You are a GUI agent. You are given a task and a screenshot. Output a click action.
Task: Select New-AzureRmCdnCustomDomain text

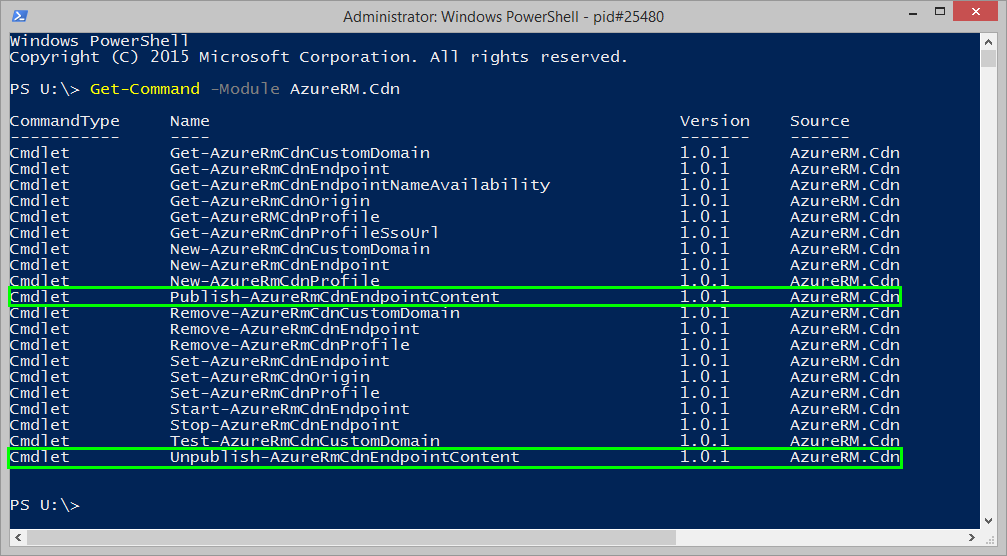coord(300,249)
